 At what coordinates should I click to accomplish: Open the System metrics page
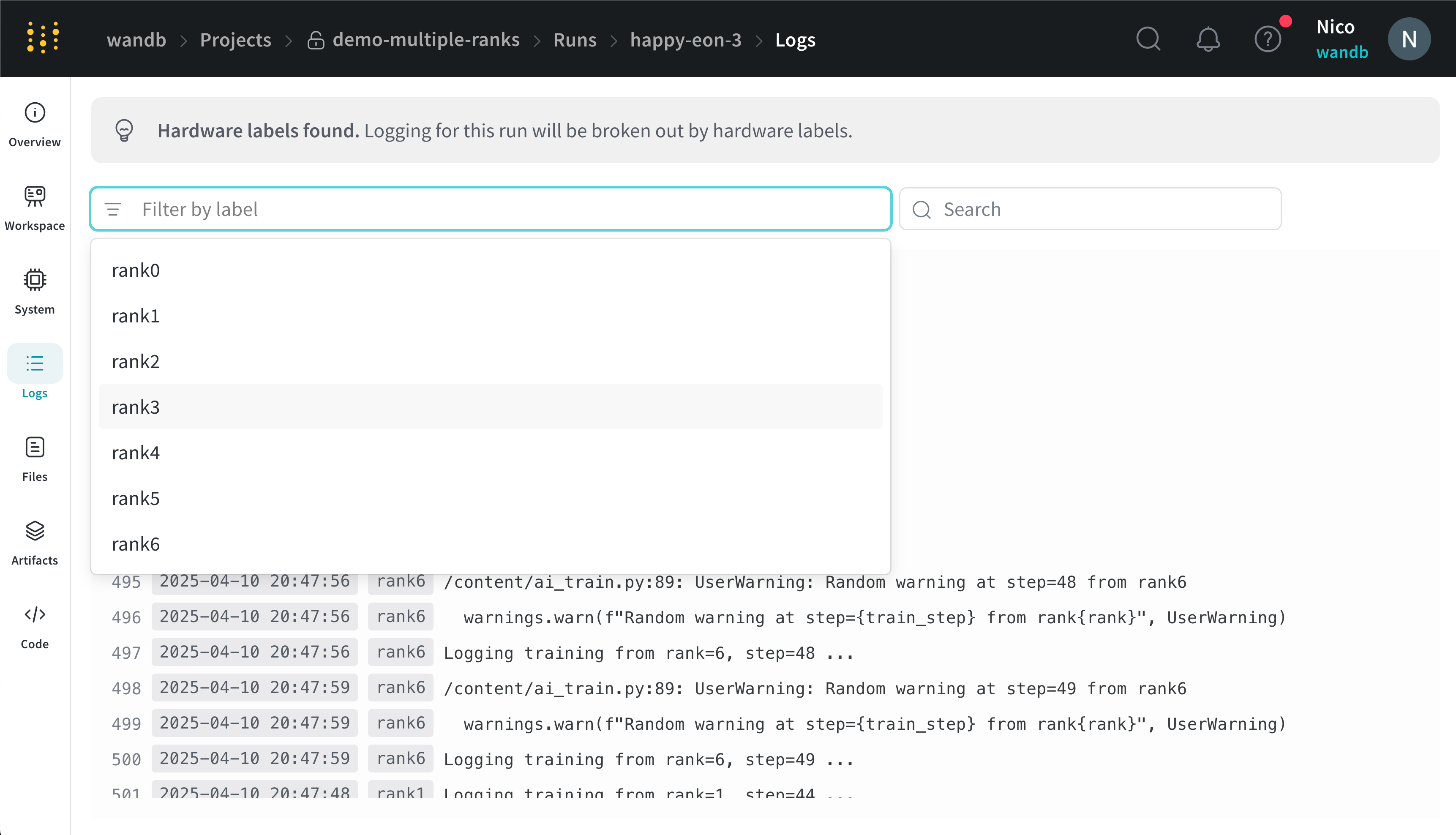click(34, 291)
